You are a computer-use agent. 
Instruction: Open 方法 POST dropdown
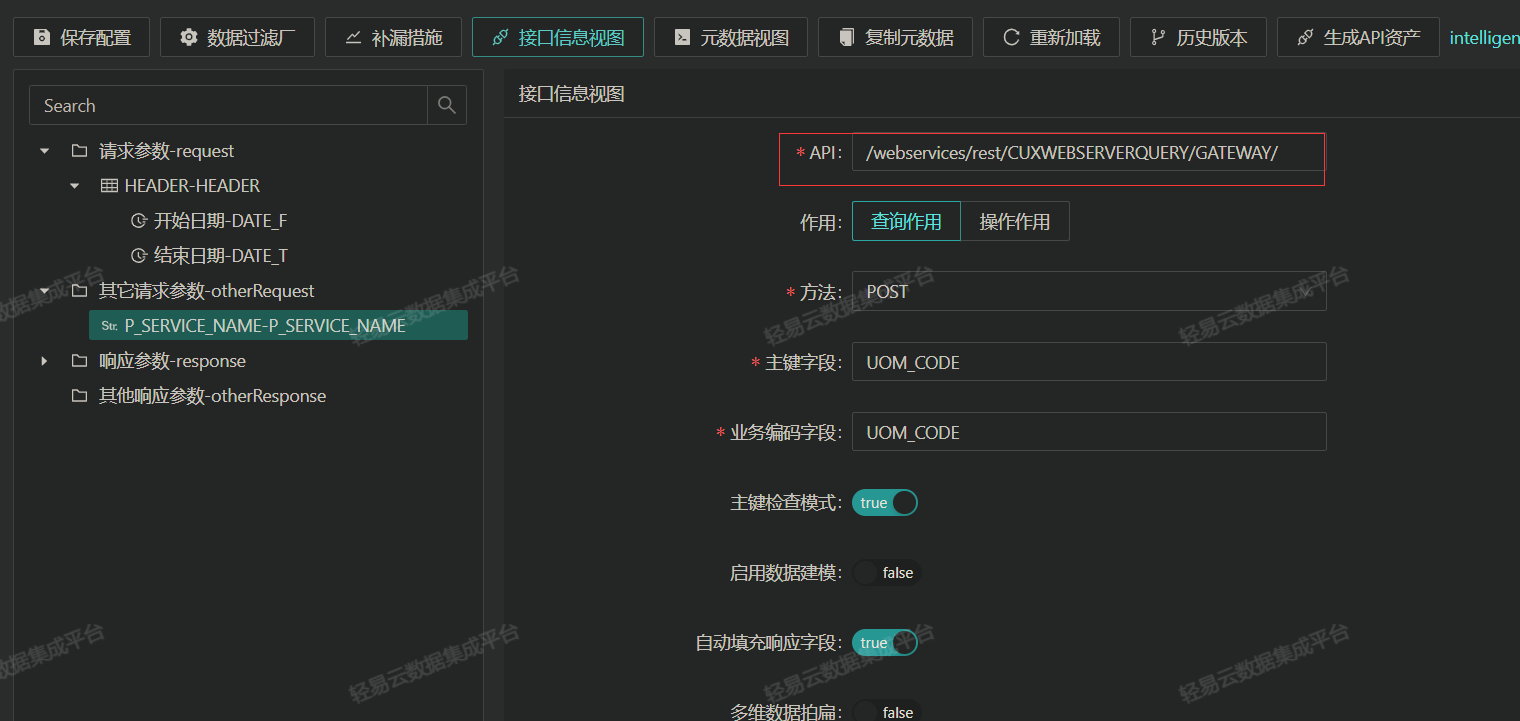[1089, 291]
